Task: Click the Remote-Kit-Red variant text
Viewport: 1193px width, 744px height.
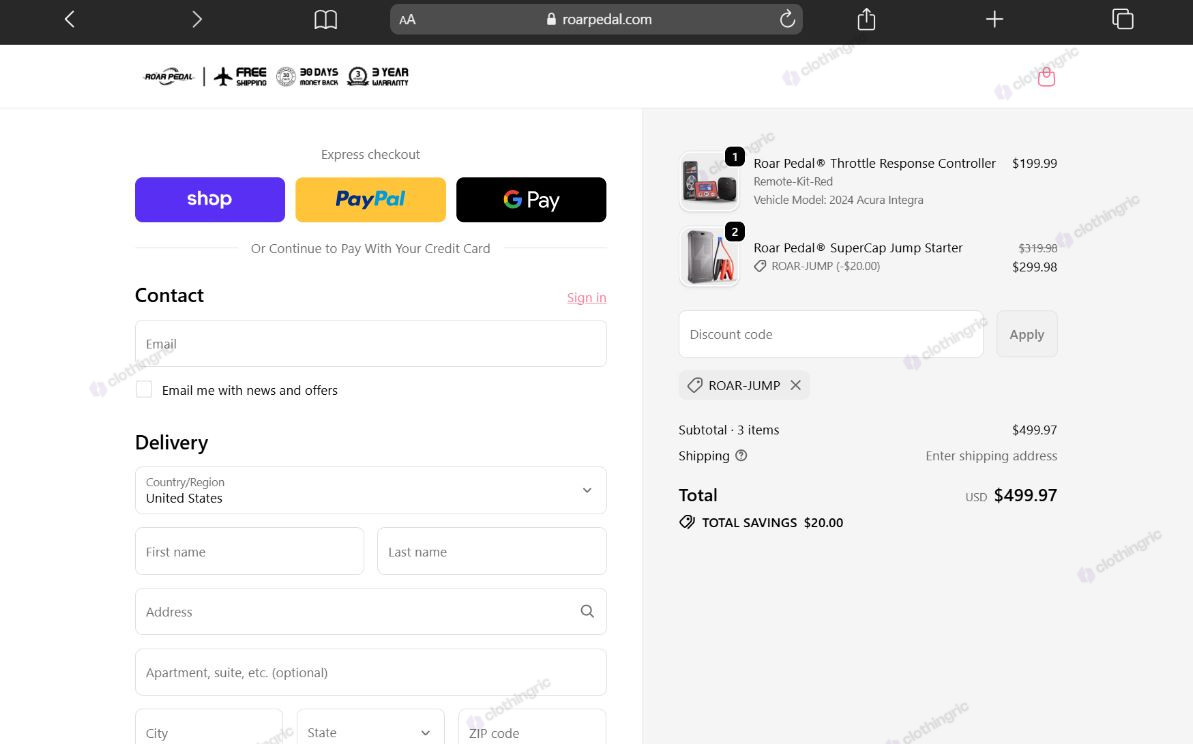Action: (793, 181)
